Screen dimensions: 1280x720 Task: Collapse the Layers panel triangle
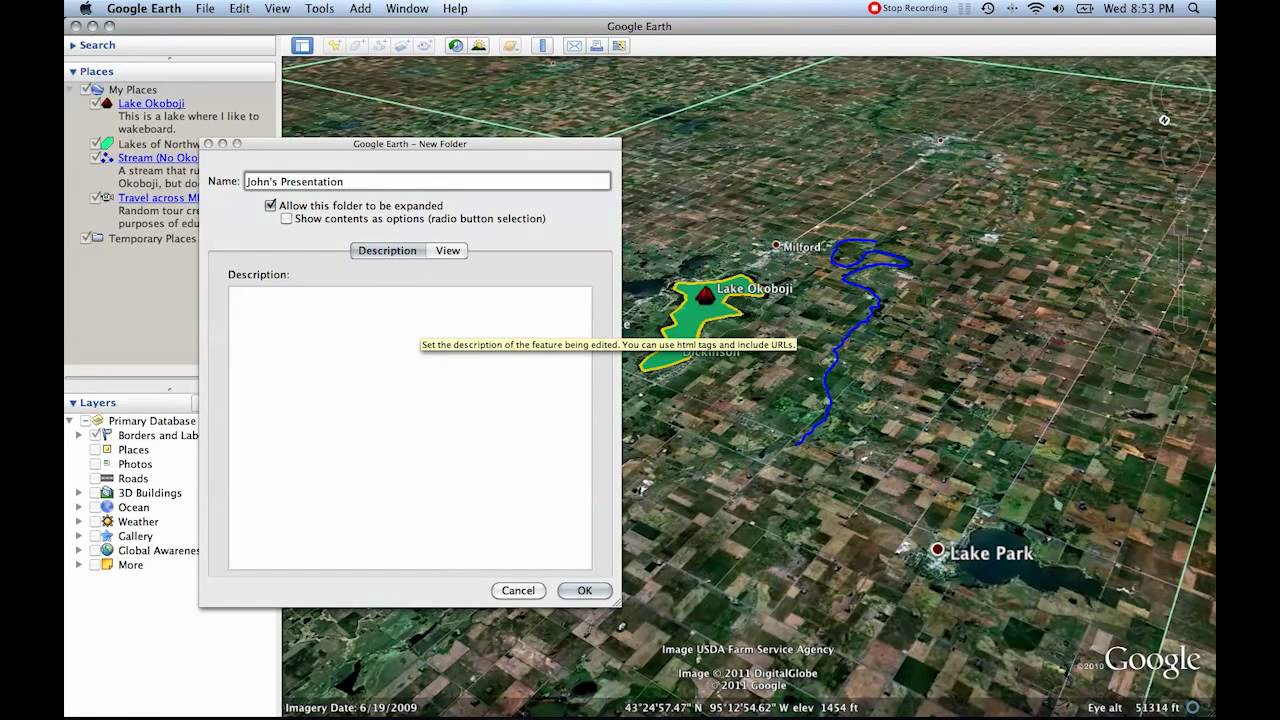click(x=73, y=403)
